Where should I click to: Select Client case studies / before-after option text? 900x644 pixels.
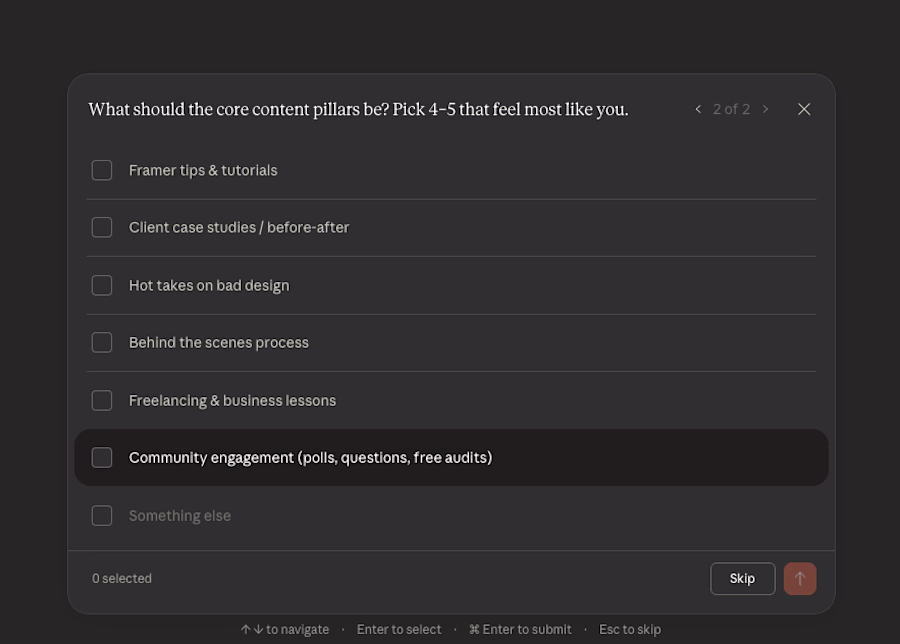coord(239,227)
